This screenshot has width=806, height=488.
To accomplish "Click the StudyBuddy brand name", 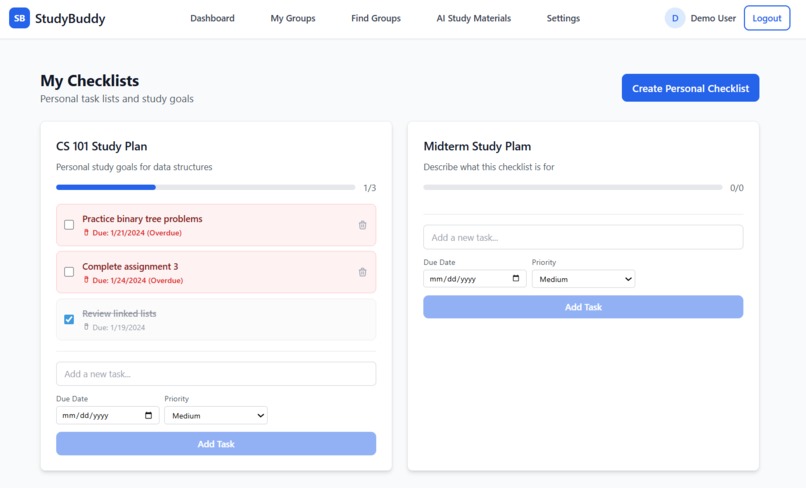I will pyautogui.click(x=70, y=19).
